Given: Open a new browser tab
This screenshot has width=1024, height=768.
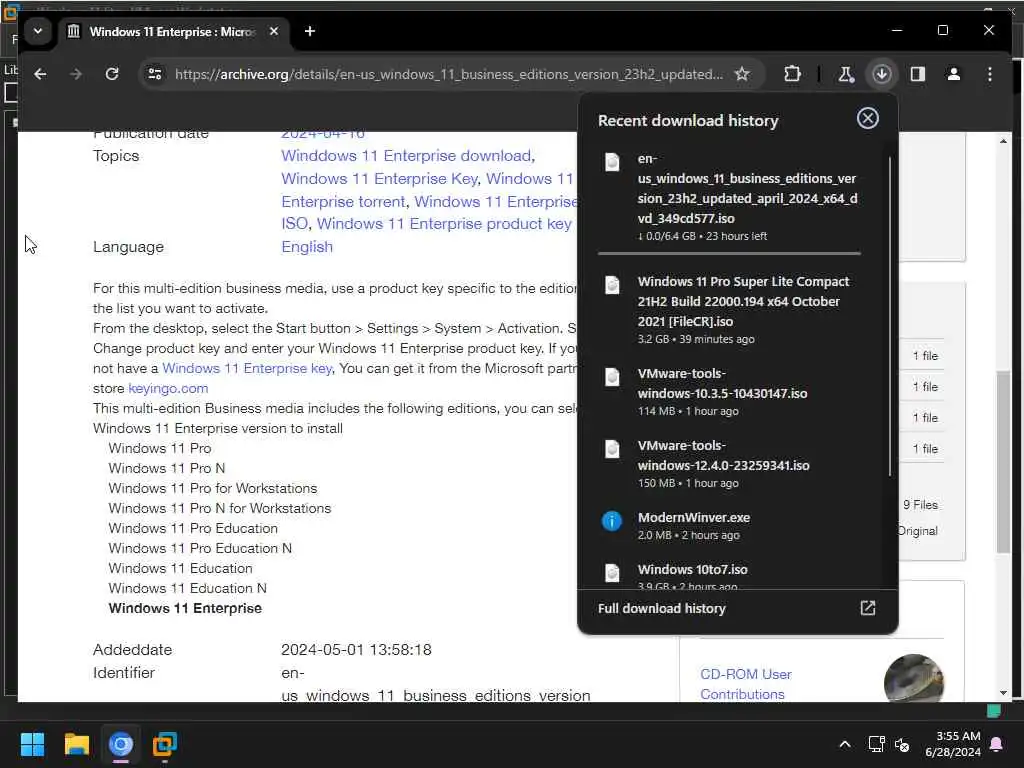Looking at the screenshot, I should tap(310, 31).
